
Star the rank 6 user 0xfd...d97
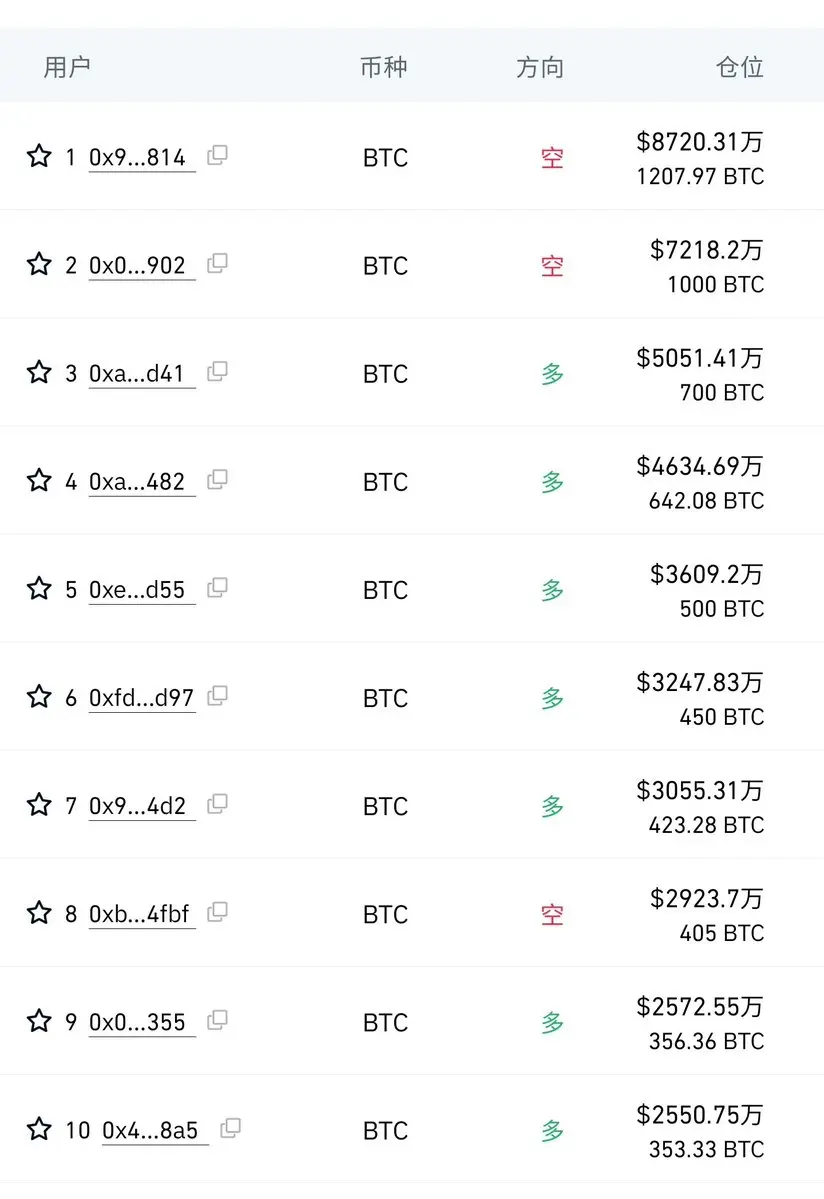[x=39, y=697]
